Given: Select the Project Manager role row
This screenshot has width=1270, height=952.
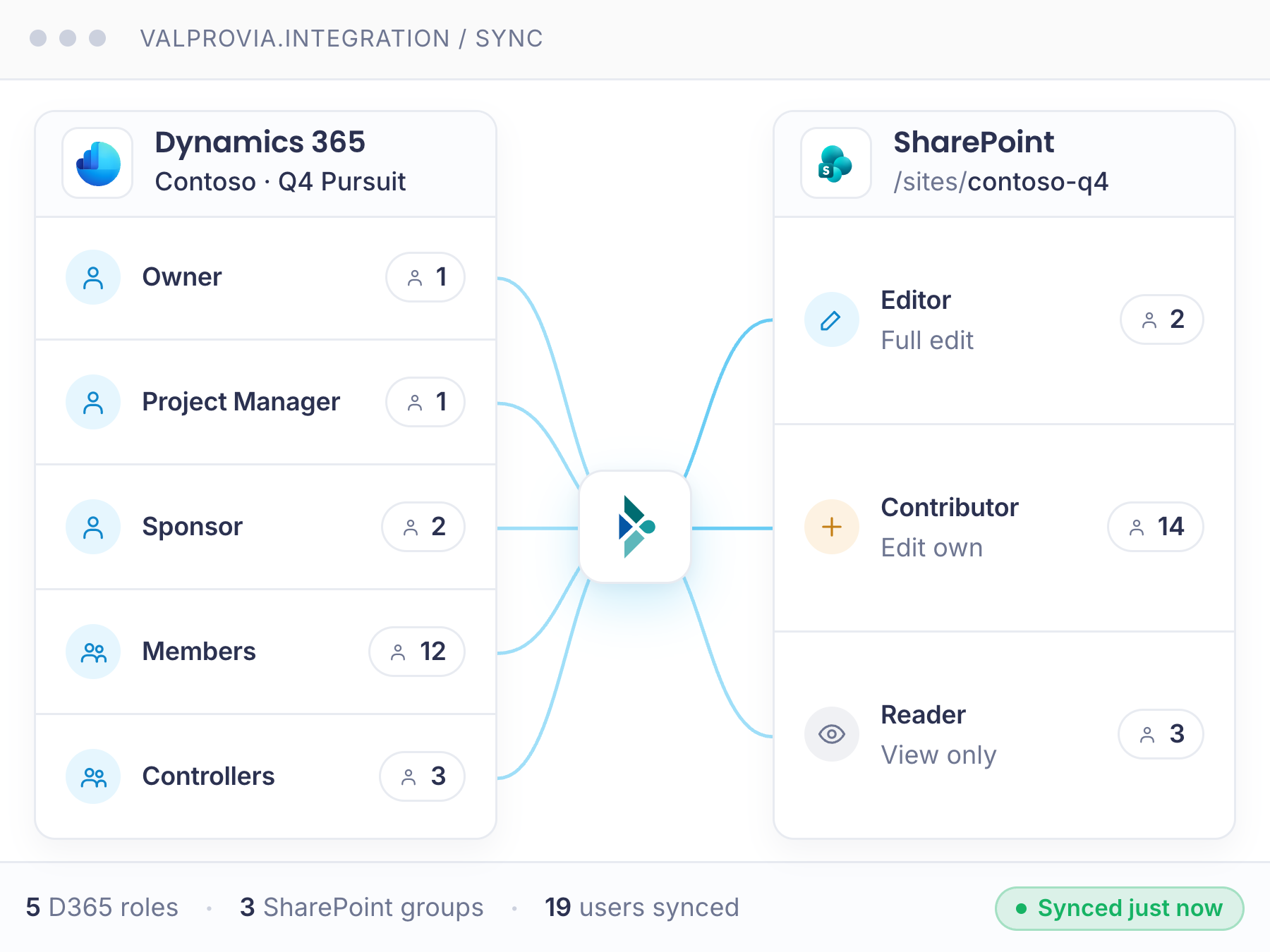Looking at the screenshot, I should coord(266,402).
